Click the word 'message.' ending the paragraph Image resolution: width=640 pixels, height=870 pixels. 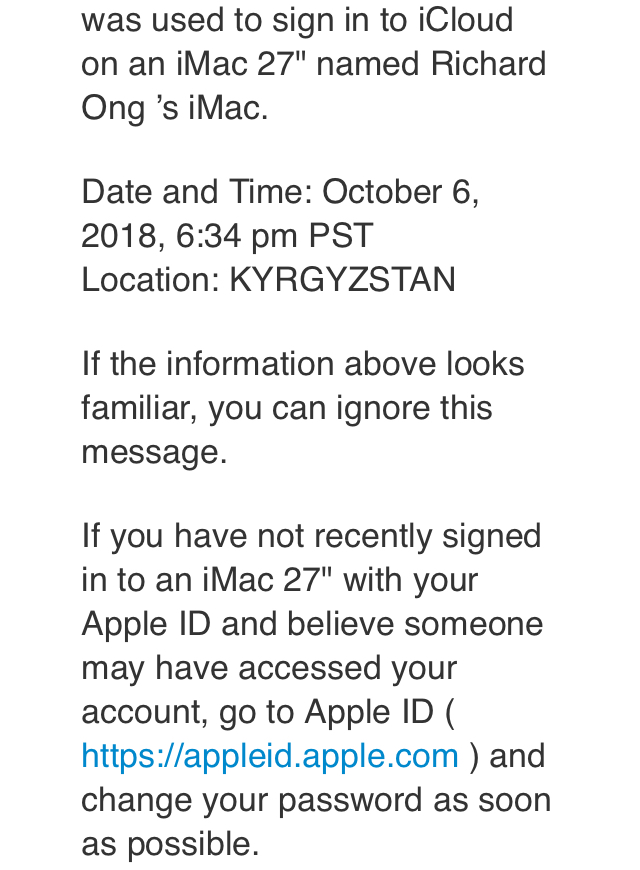pos(154,452)
